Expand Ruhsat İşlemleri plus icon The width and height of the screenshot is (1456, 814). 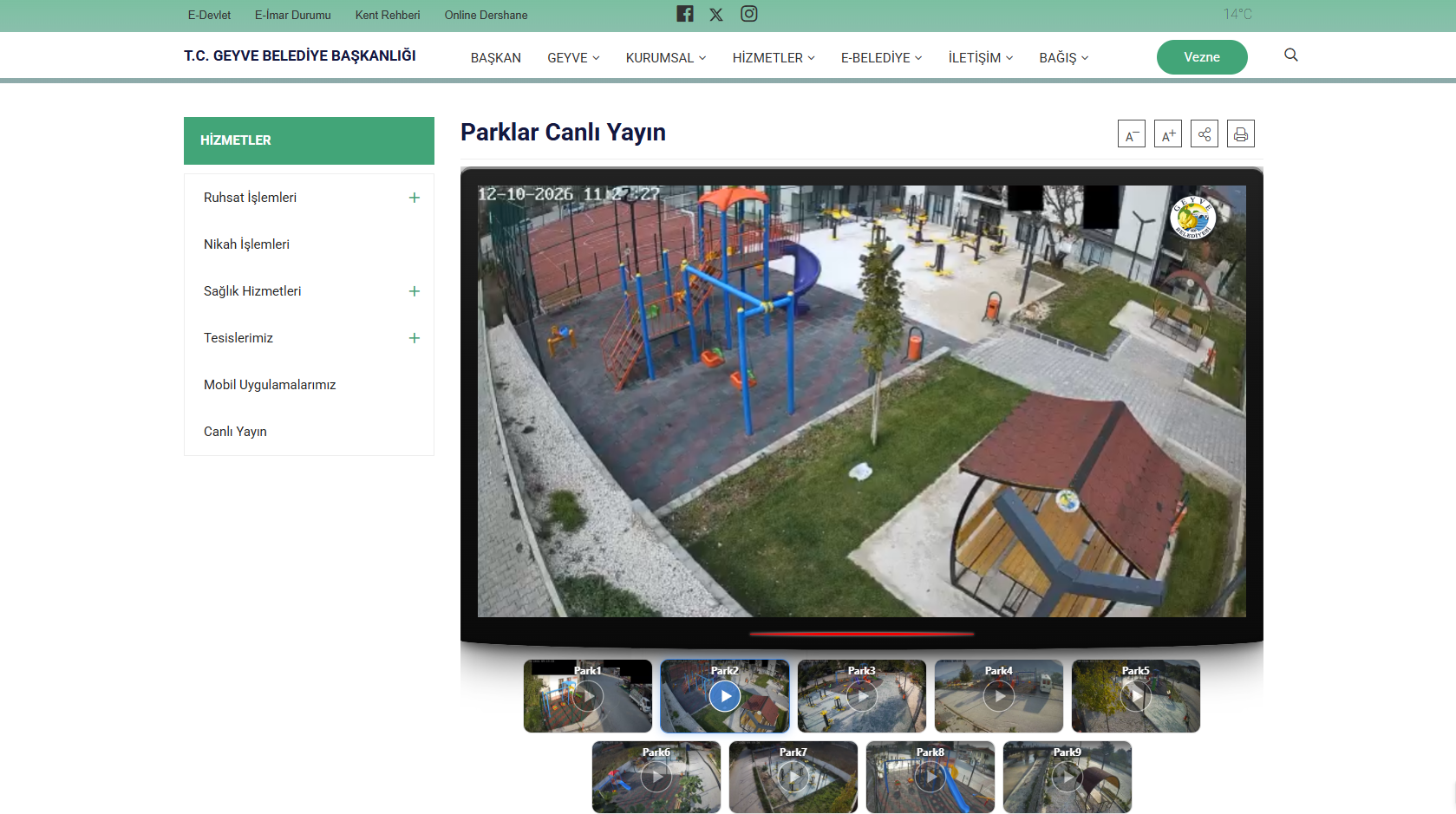[415, 198]
